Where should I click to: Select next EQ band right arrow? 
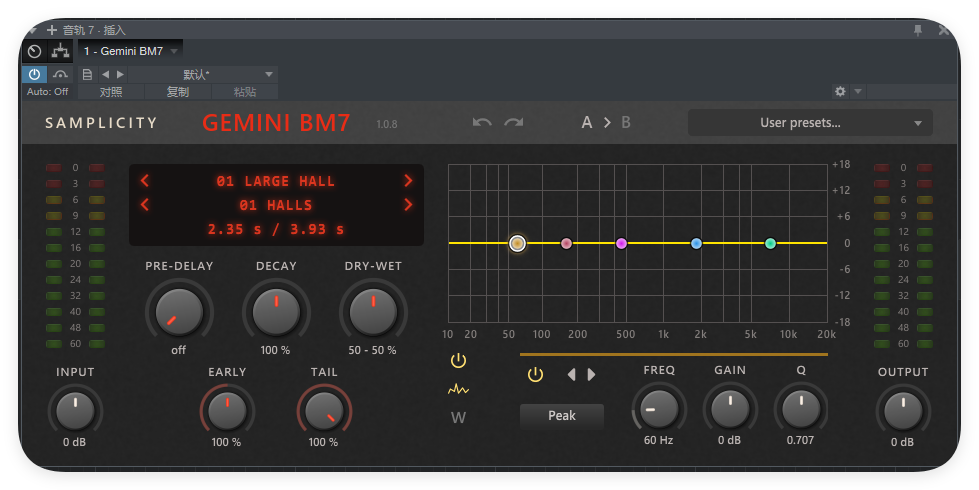[x=591, y=375]
